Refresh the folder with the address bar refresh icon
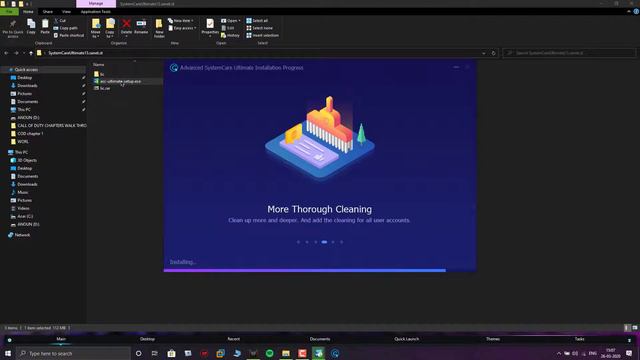The width and height of the screenshot is (640, 360). pos(493,53)
